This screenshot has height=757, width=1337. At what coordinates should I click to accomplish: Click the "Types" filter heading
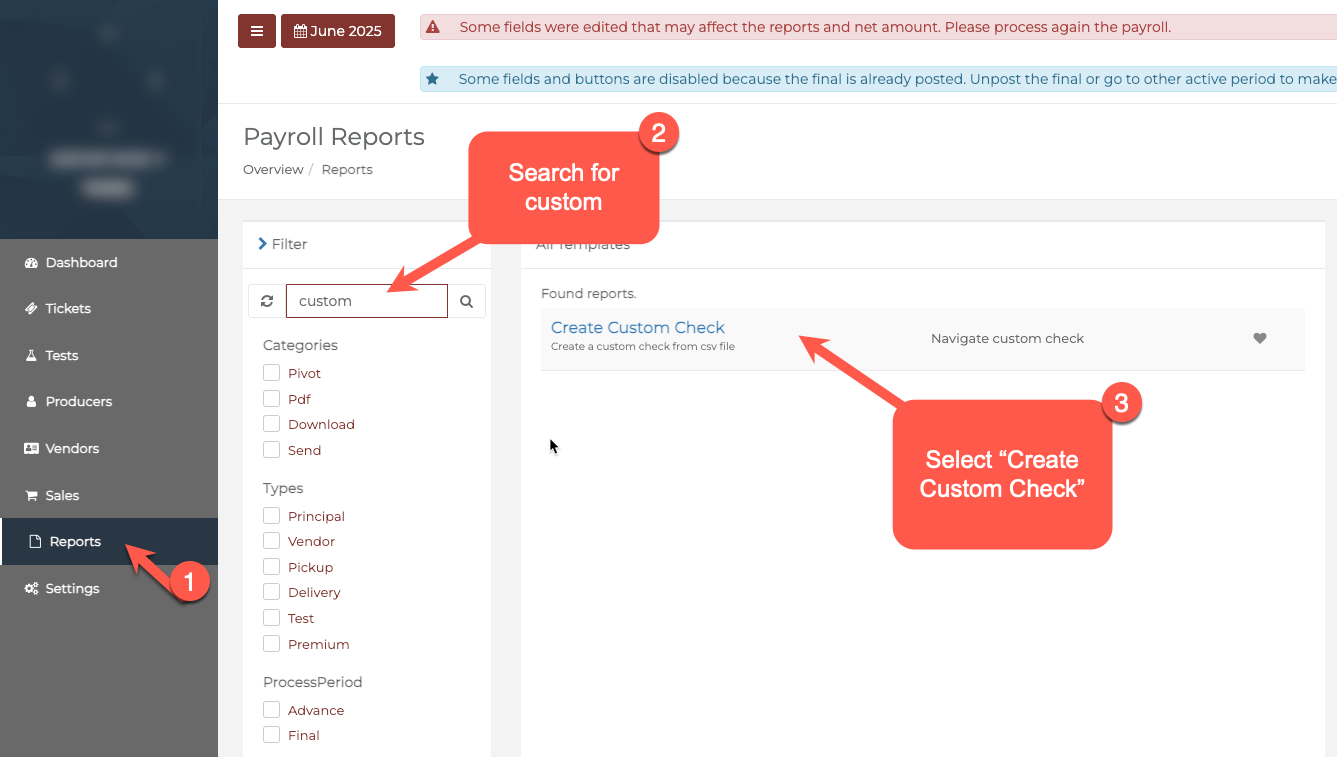pyautogui.click(x=283, y=488)
